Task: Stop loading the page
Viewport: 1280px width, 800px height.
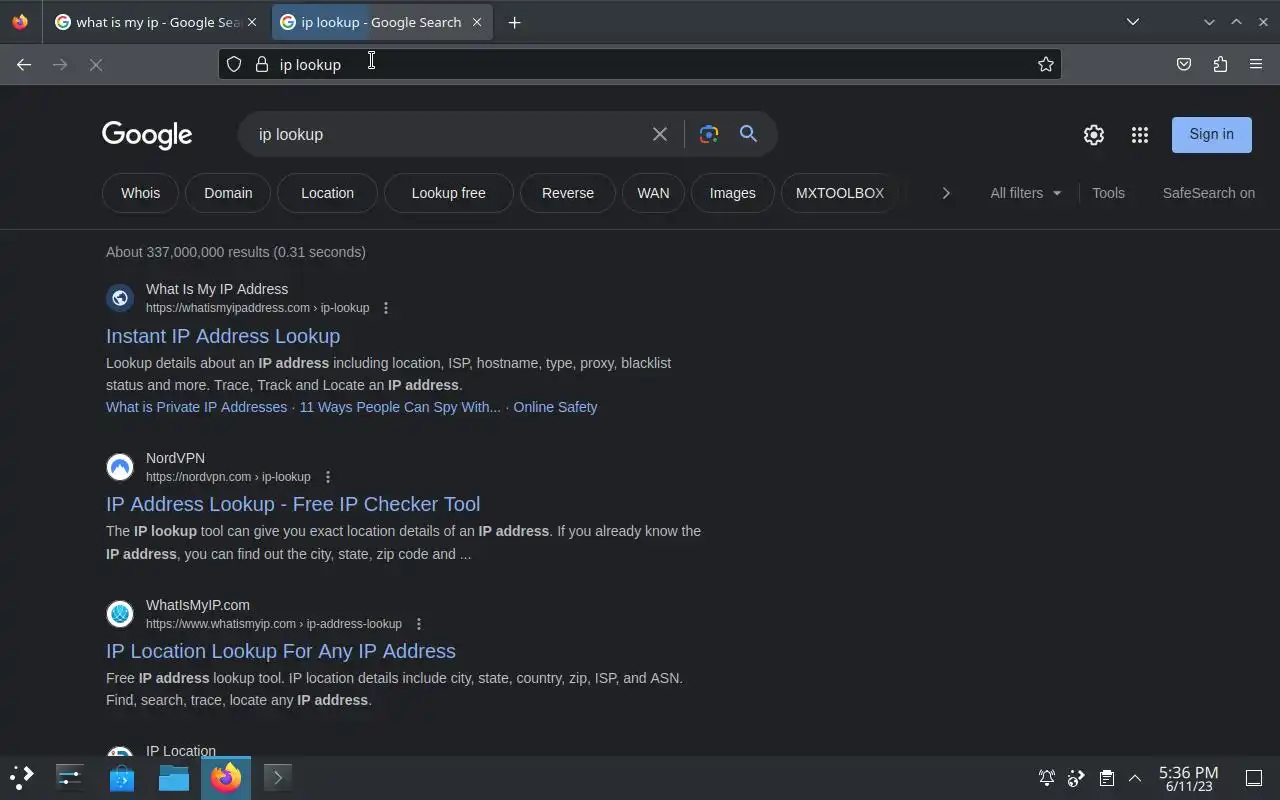Action: tap(96, 64)
